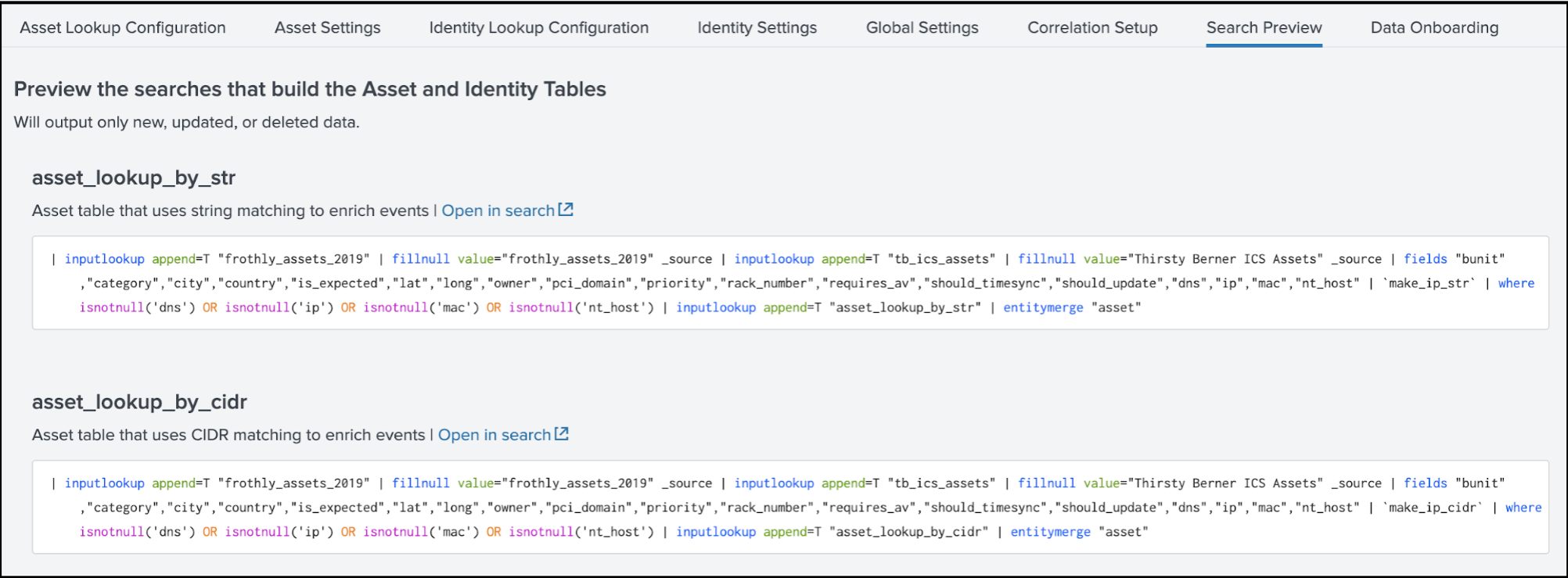Switch to the Asset Settings tab
This screenshot has width=1568, height=578.
pos(327,27)
